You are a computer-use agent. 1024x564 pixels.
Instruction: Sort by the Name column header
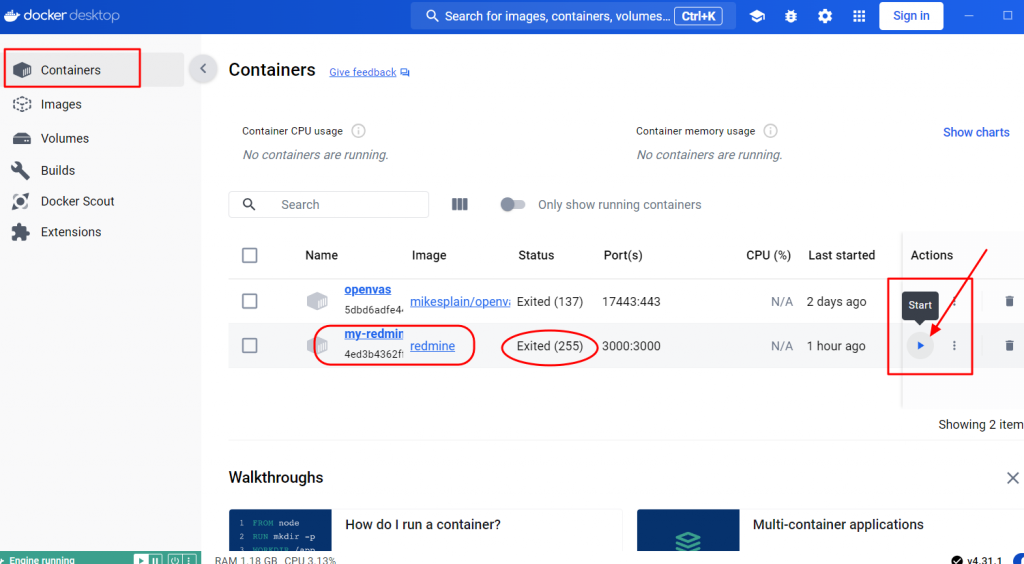click(x=321, y=255)
